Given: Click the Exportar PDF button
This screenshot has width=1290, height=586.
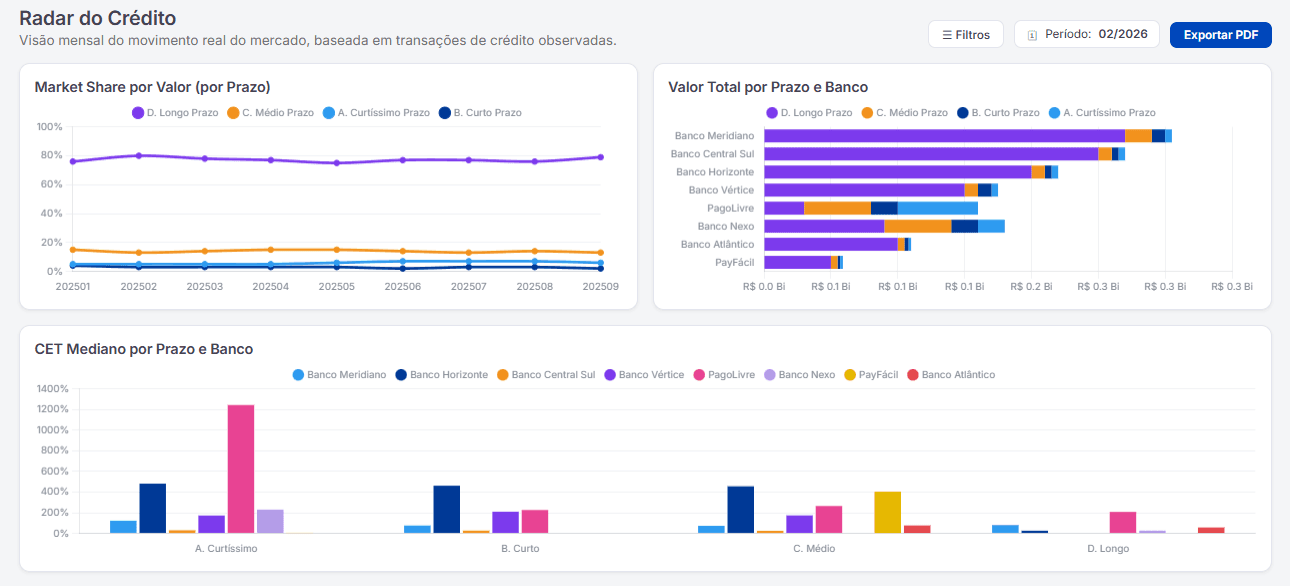Looking at the screenshot, I should pyautogui.click(x=1221, y=35).
